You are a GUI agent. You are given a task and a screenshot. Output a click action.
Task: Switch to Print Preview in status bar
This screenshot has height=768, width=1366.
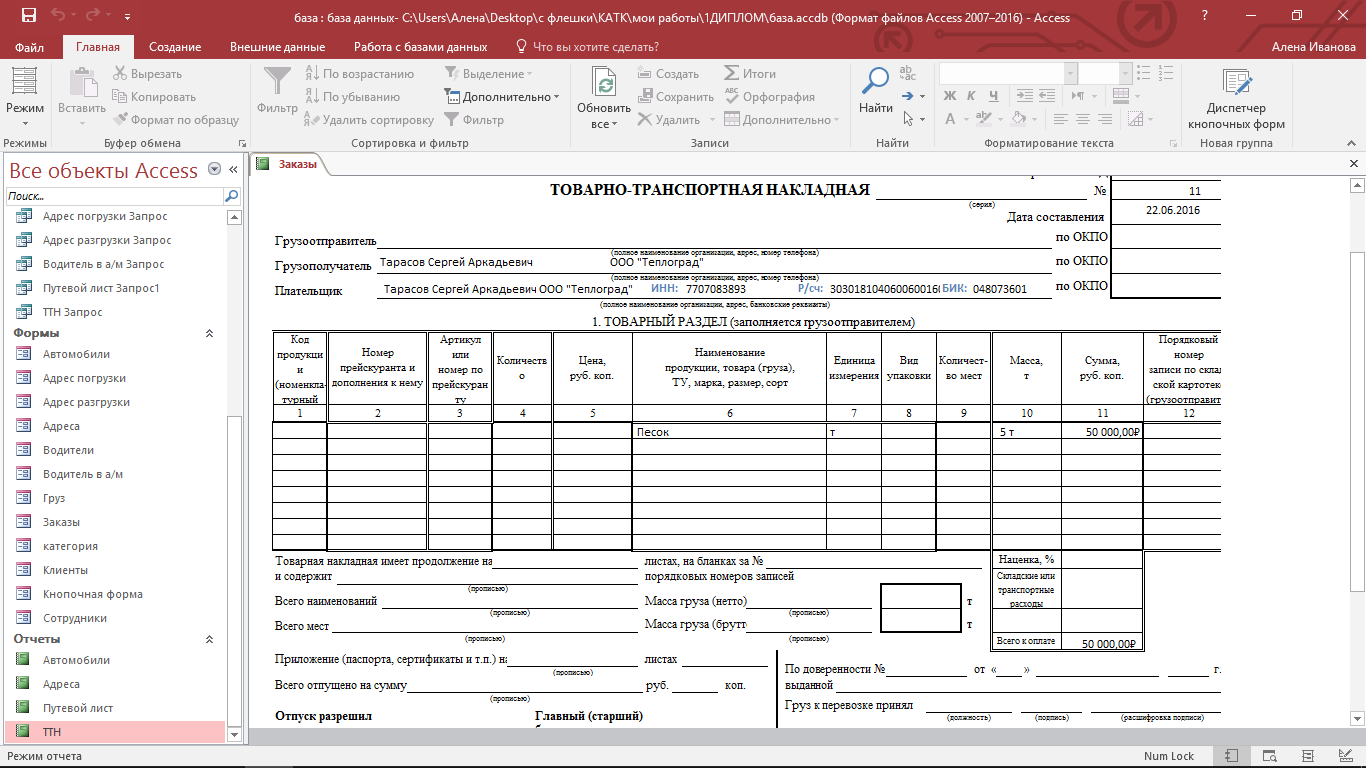[1269, 756]
